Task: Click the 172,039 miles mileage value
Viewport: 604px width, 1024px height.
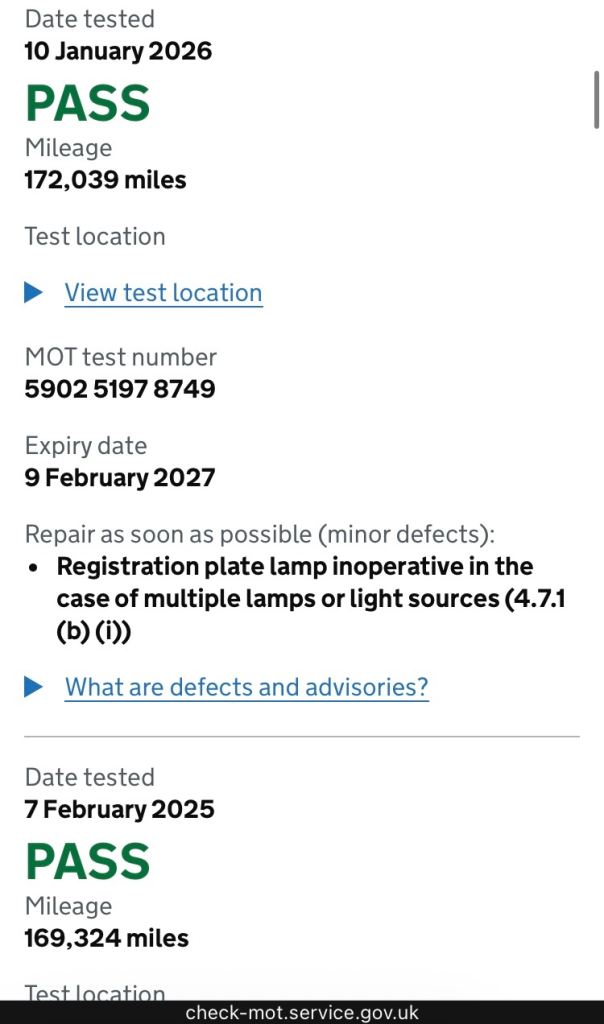Action: coord(105,180)
